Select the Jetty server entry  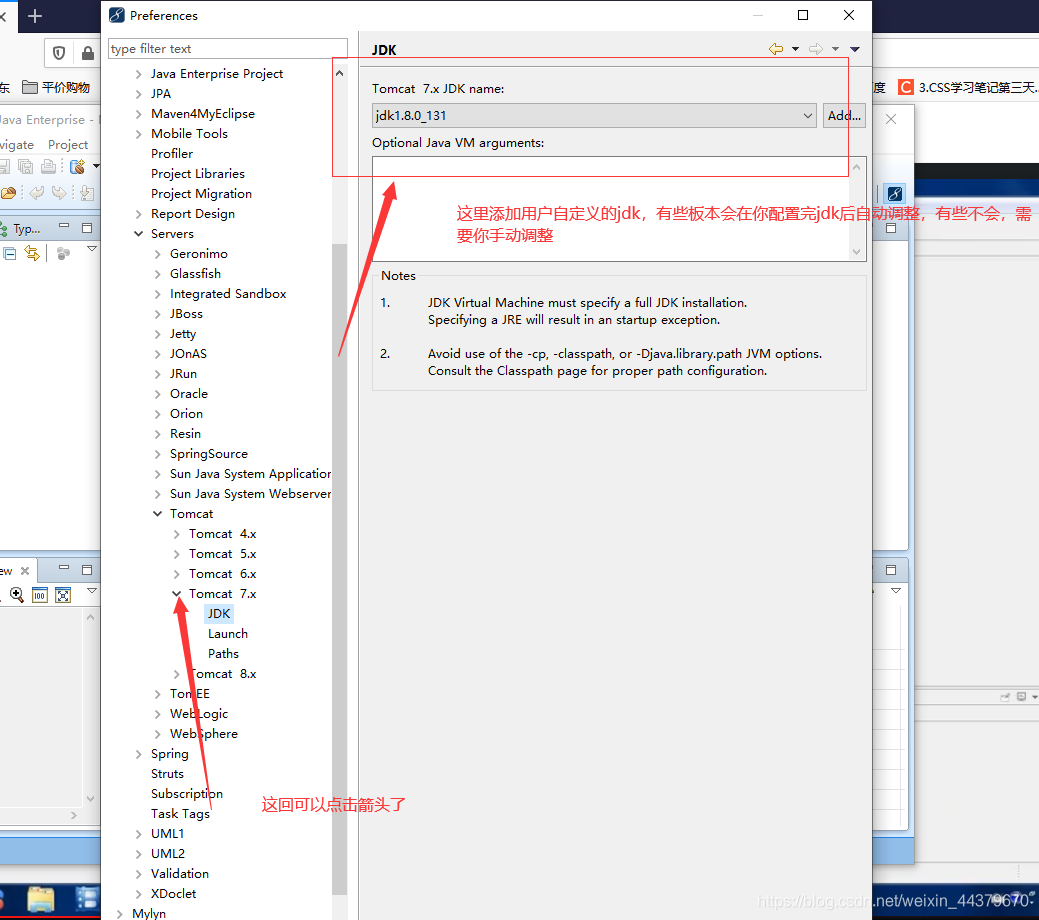183,333
